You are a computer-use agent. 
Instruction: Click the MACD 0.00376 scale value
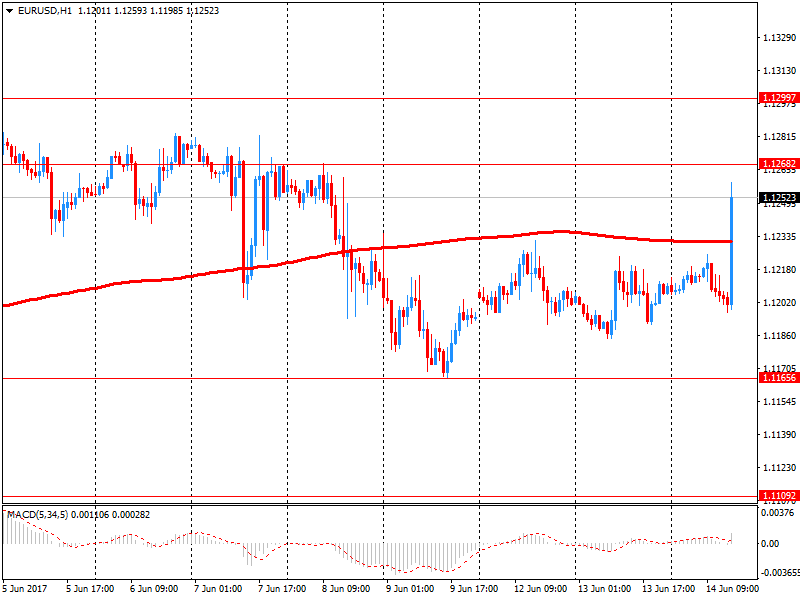[778, 513]
